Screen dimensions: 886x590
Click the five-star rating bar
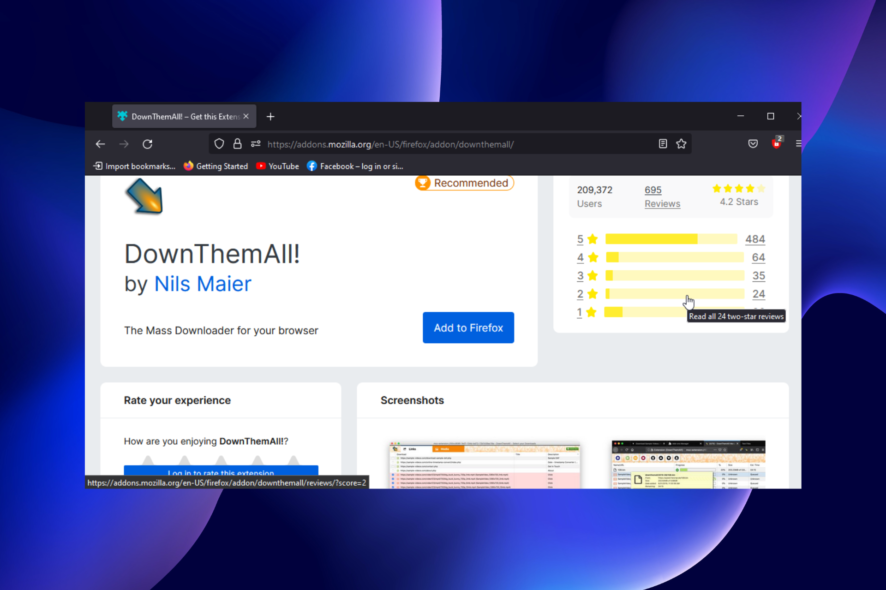pyautogui.click(x=671, y=239)
